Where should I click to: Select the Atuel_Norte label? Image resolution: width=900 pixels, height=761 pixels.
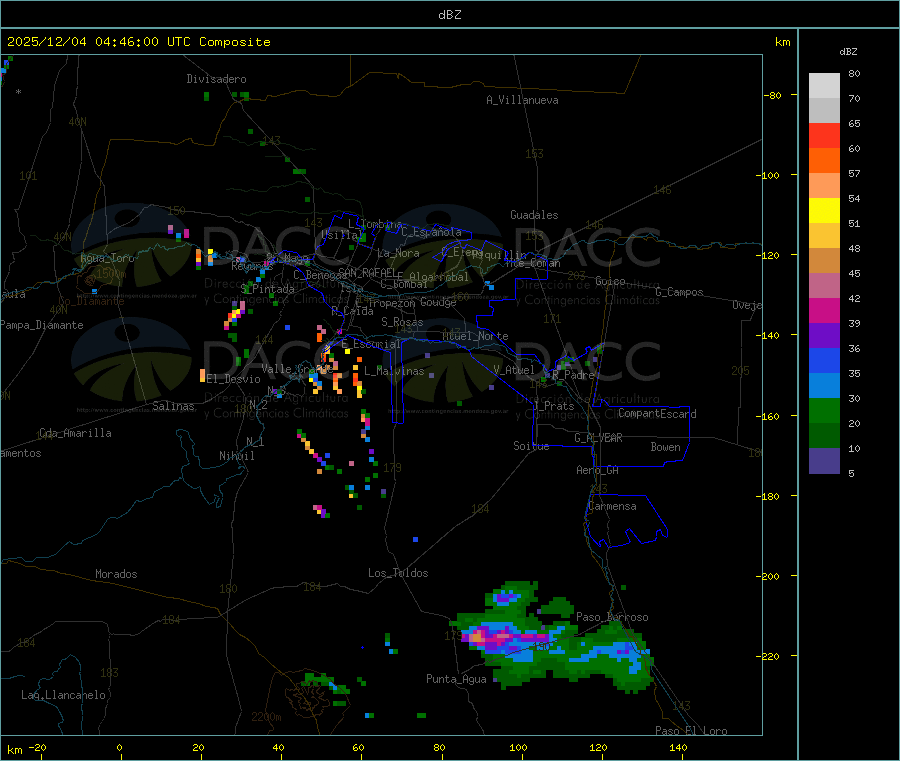tap(475, 336)
